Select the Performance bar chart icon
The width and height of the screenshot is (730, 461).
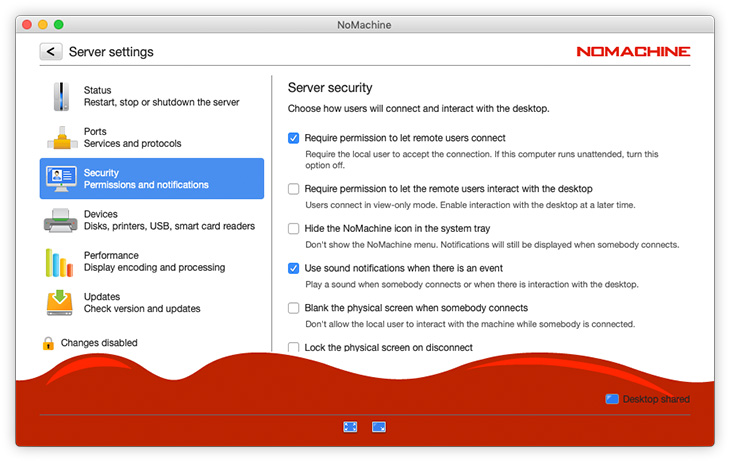[62, 262]
